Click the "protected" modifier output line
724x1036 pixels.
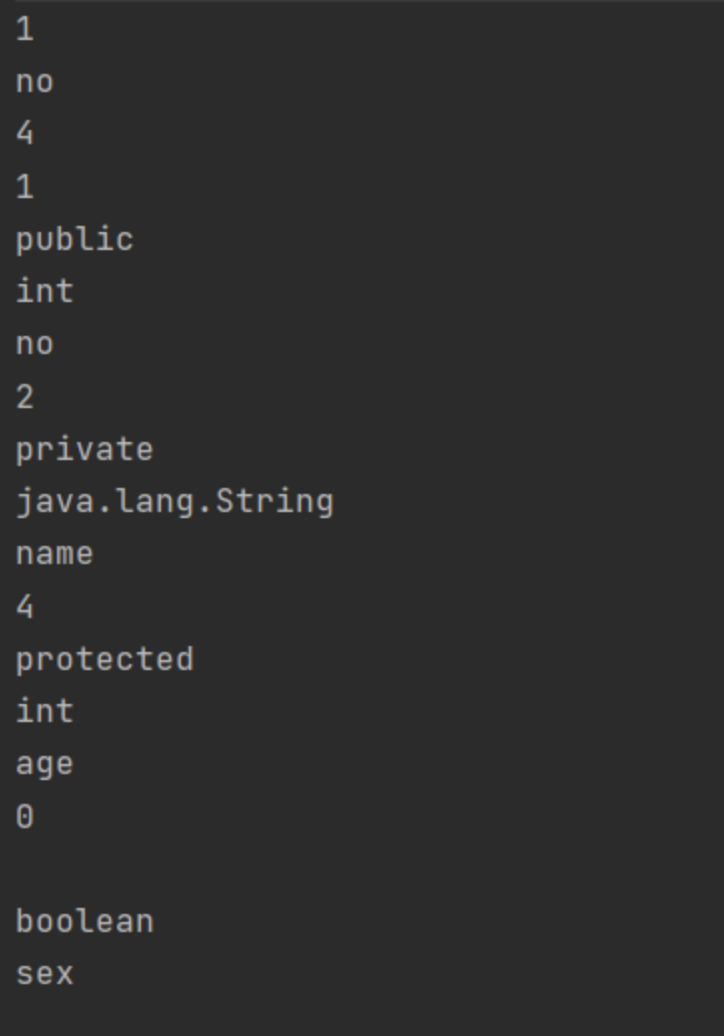pos(104,660)
